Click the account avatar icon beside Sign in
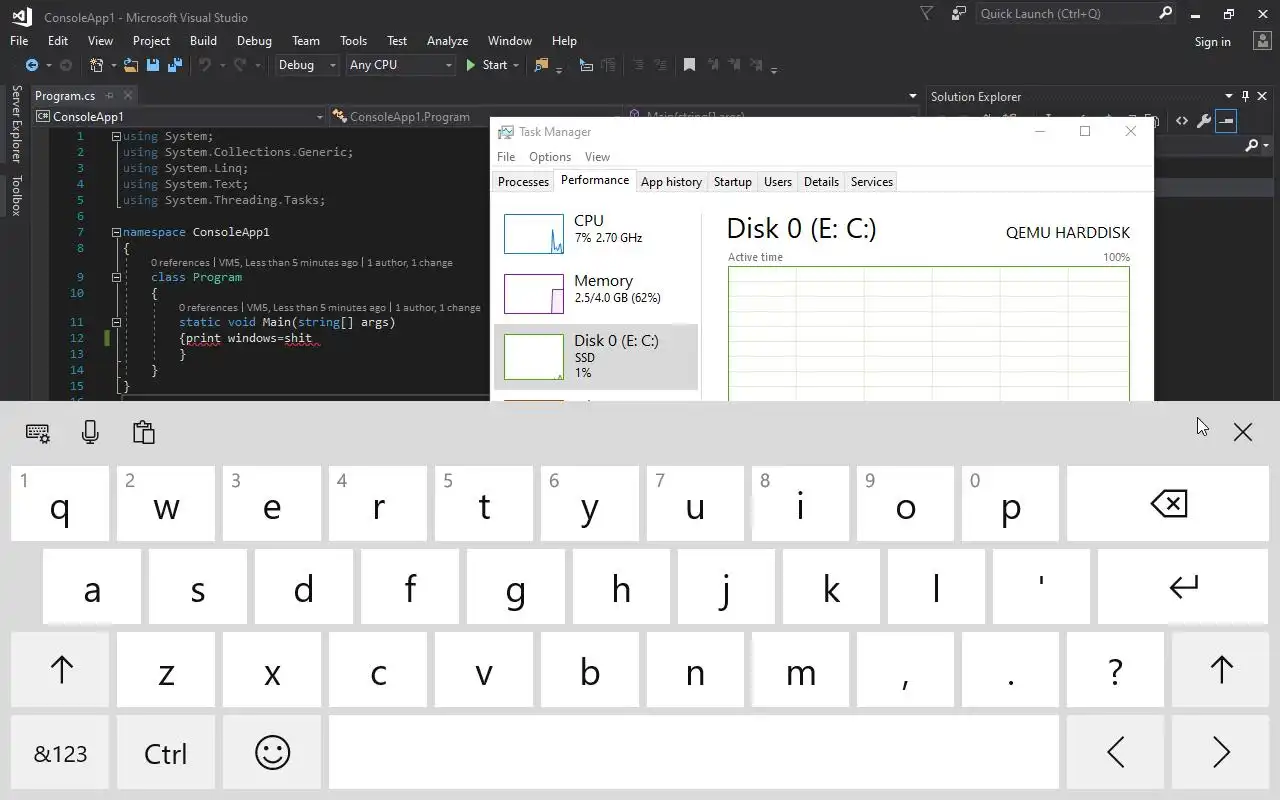The width and height of the screenshot is (1280, 800). click(1261, 41)
